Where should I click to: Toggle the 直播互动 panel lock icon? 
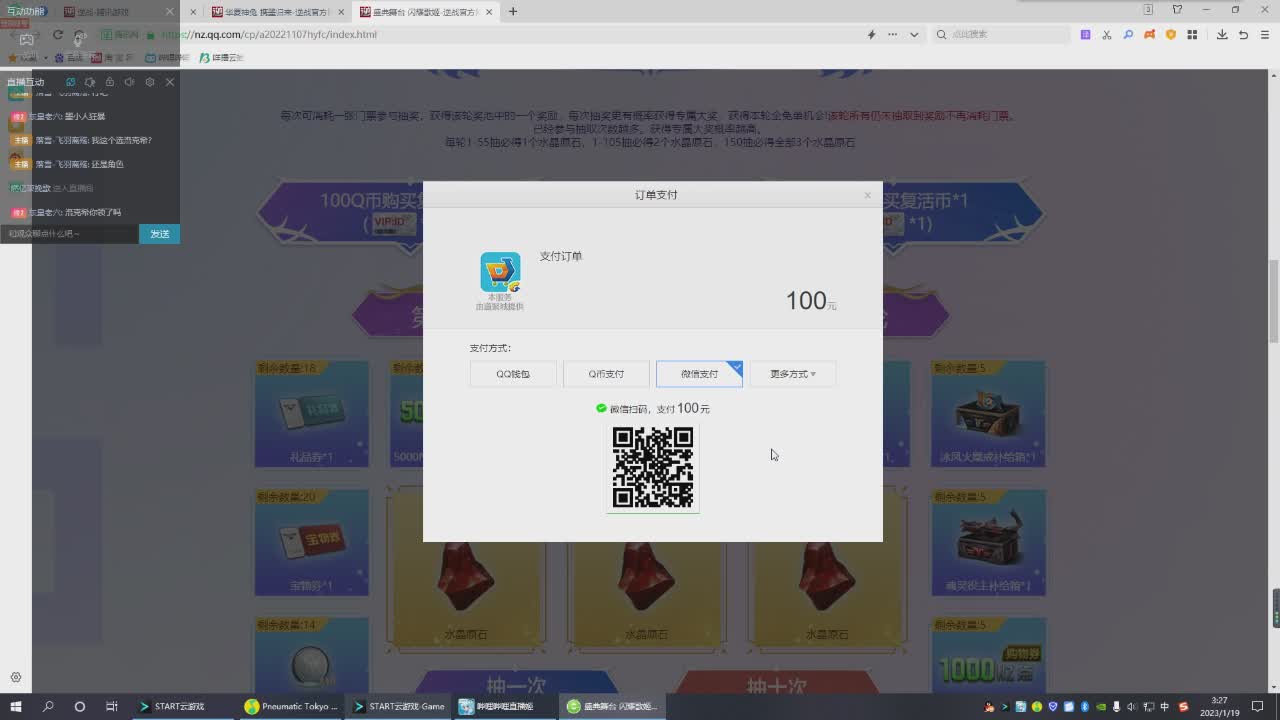point(110,82)
